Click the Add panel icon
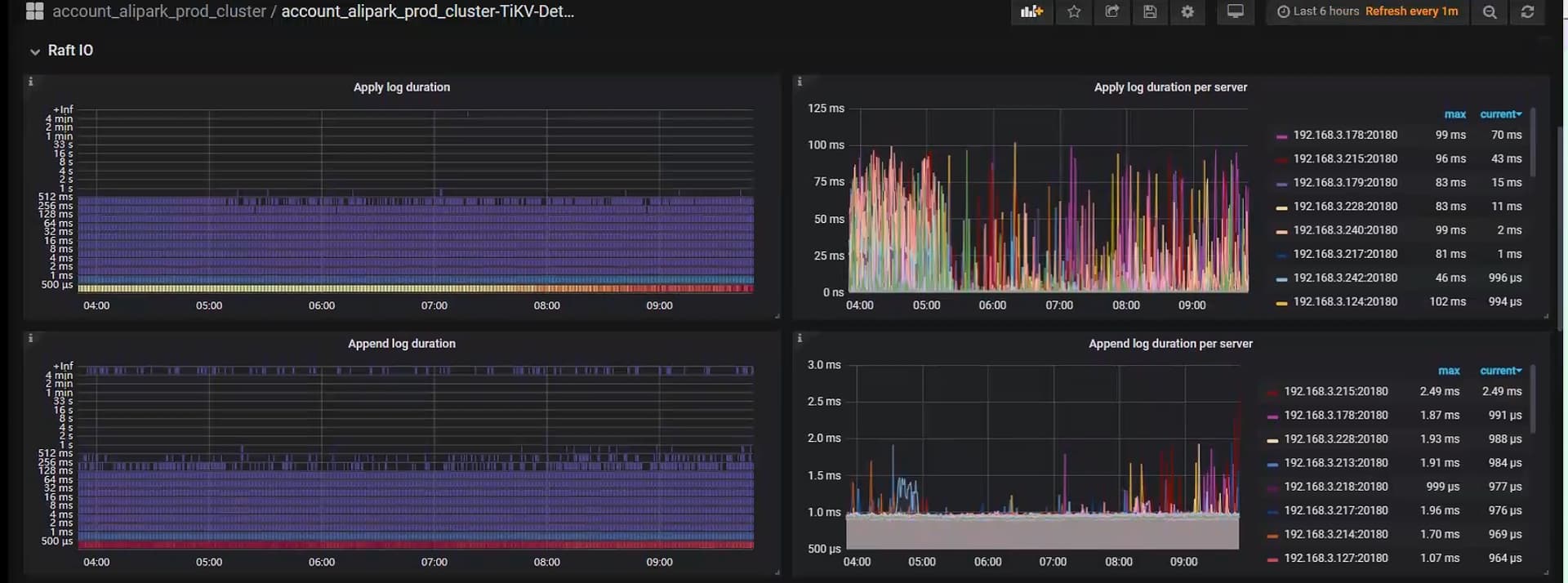This screenshot has width=1568, height=583. pos(1031,11)
